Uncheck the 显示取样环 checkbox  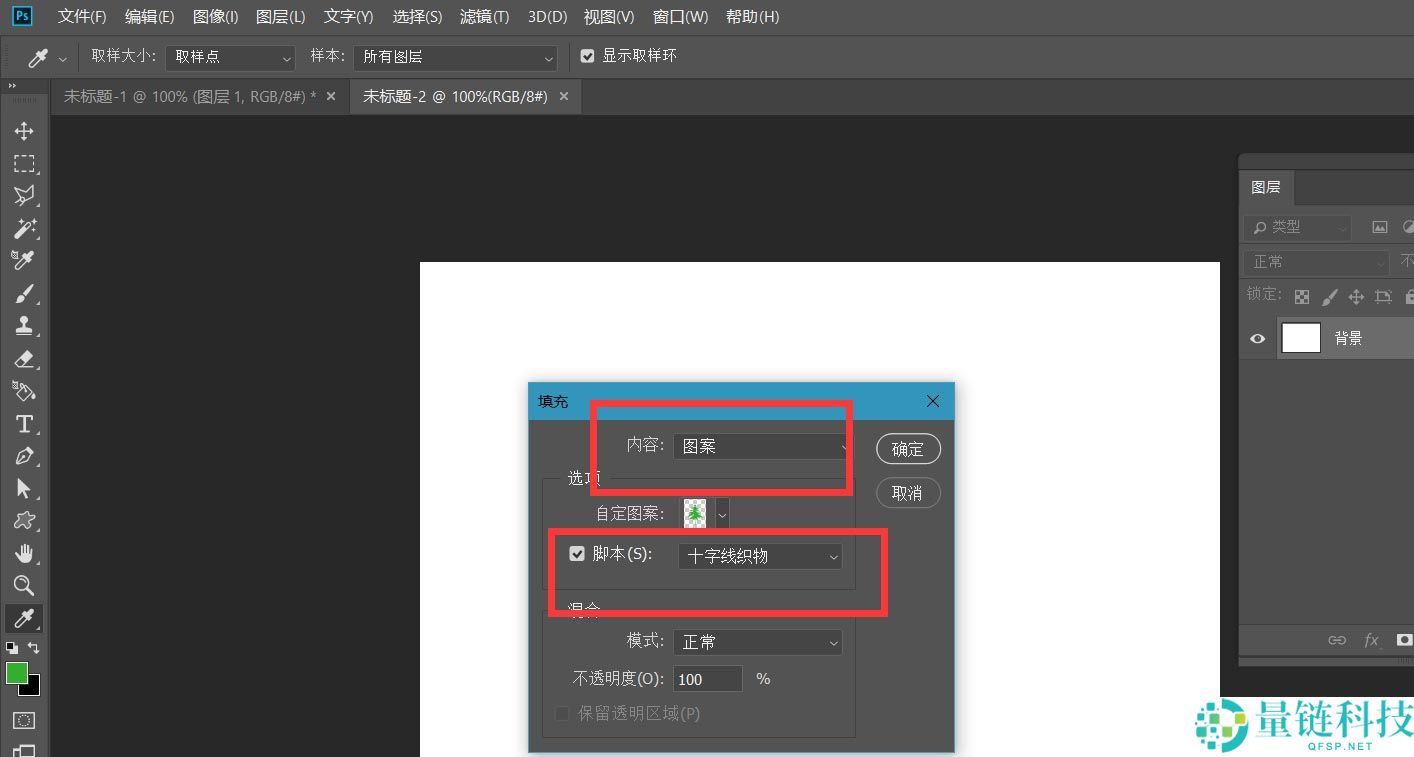[x=588, y=56]
